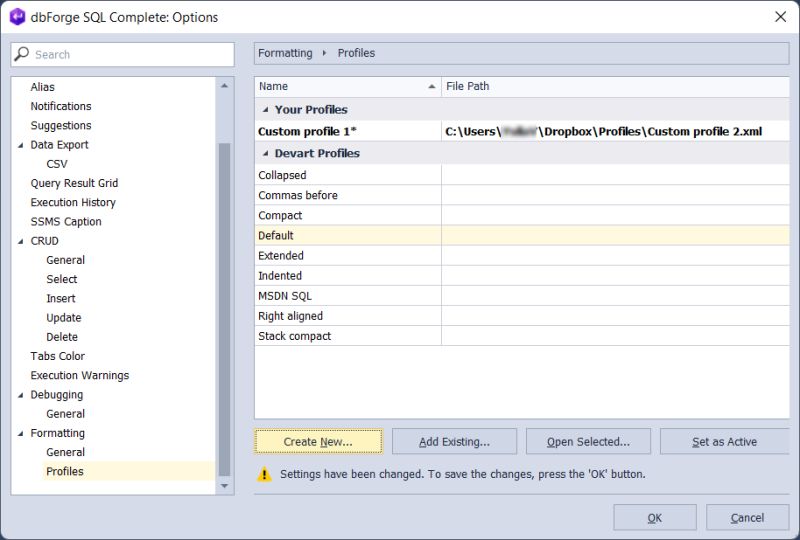The height and width of the screenshot is (540, 800).
Task: Open the CRUD Insert options
Action: click(61, 299)
